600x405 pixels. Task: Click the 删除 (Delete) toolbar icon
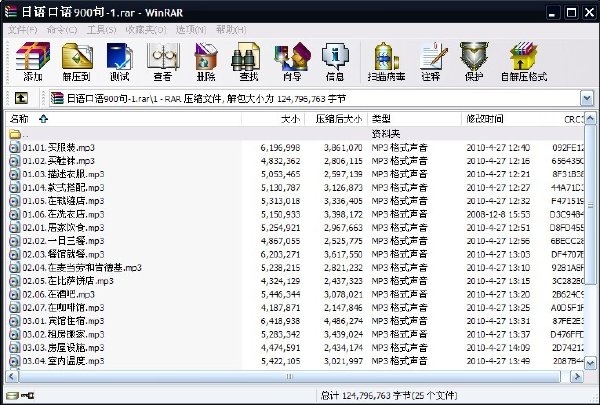click(206, 61)
